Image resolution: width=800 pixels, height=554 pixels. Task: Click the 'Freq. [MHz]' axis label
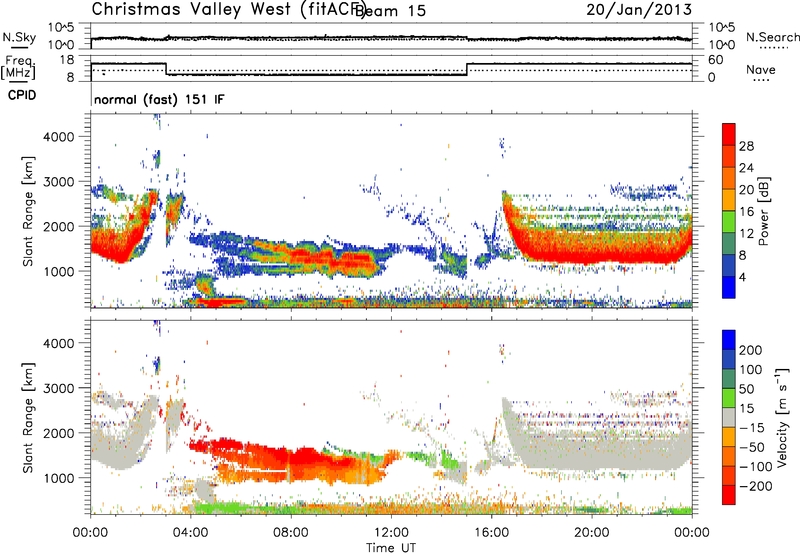tap(18, 68)
